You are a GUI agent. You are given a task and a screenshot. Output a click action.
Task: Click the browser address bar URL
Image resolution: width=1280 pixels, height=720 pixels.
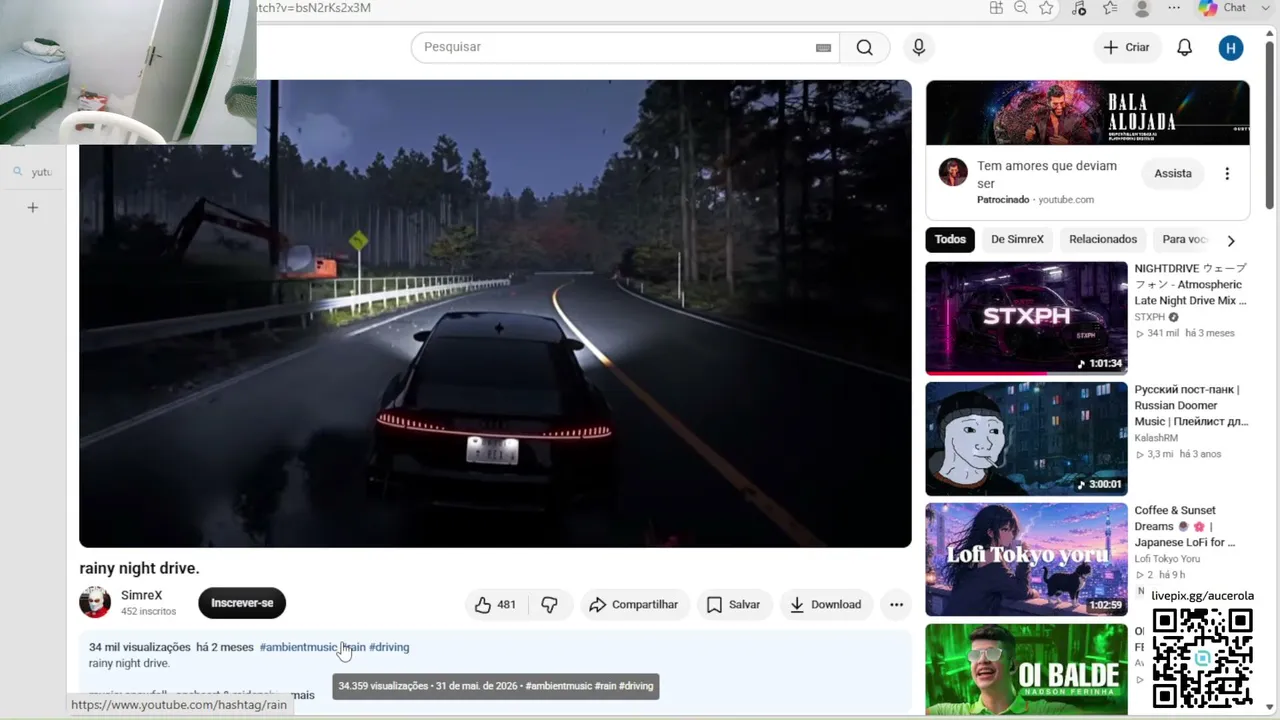tap(313, 8)
